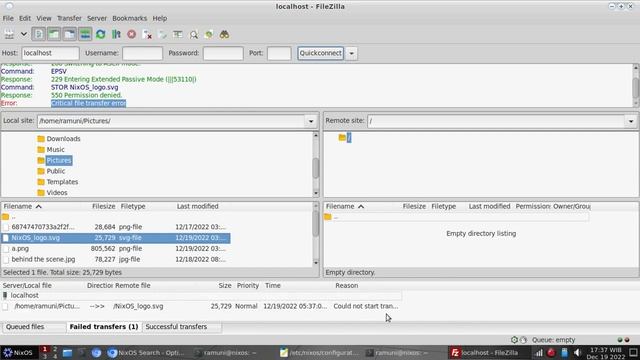Open the View menu
This screenshot has width=640, height=360.
click(x=44, y=18)
